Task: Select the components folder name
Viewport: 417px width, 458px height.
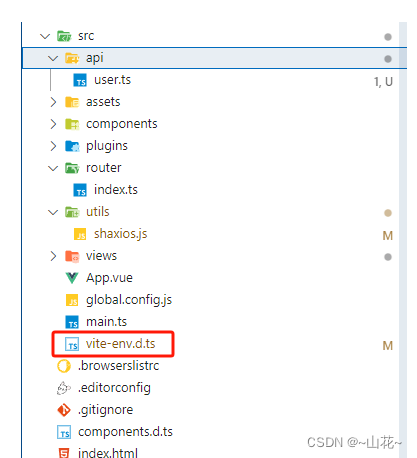Action: pyautogui.click(x=122, y=124)
